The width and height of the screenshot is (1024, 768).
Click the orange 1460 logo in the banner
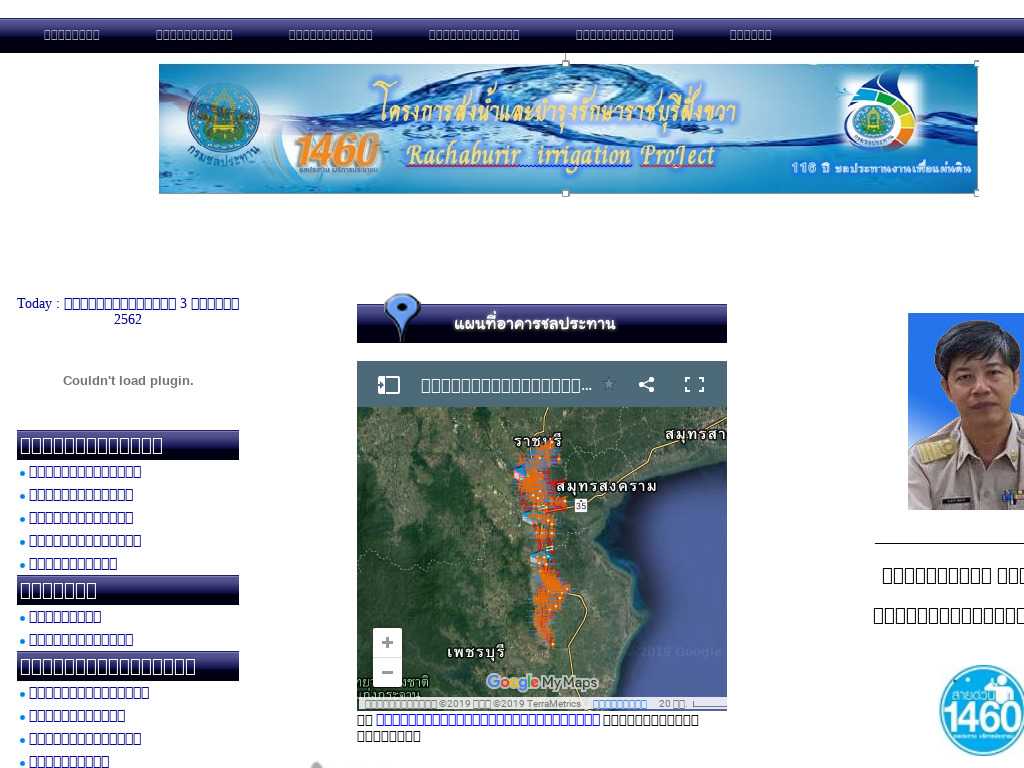click(337, 151)
